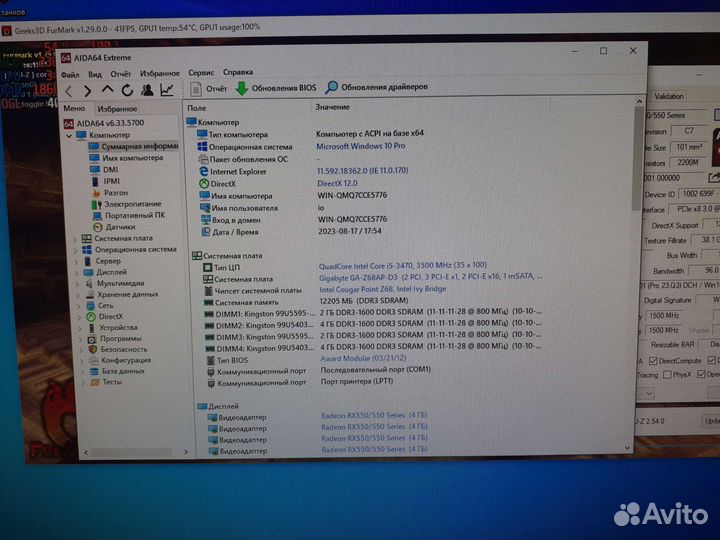Open Gigabyte GA-Z68AP-D3 motherboard link

point(431,277)
